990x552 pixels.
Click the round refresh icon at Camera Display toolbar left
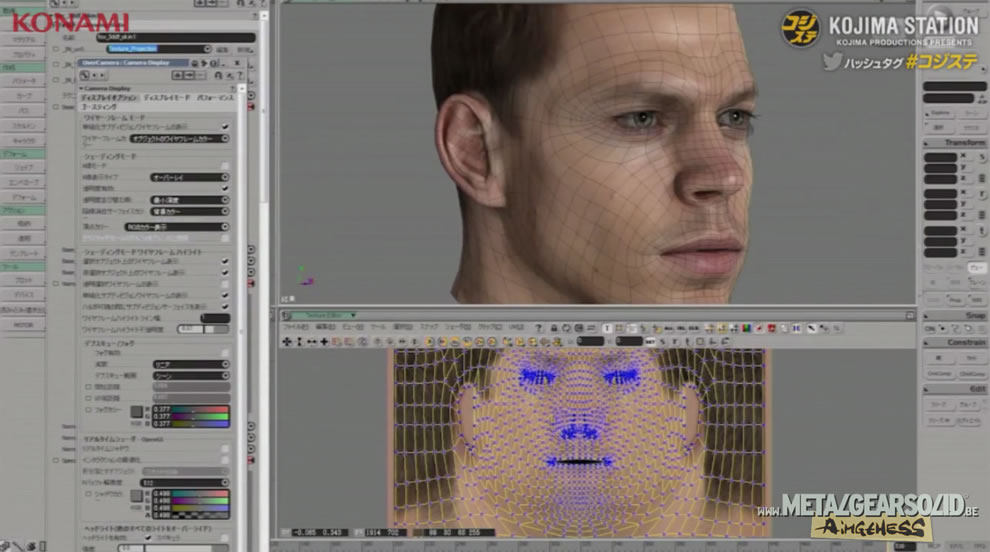click(85, 75)
